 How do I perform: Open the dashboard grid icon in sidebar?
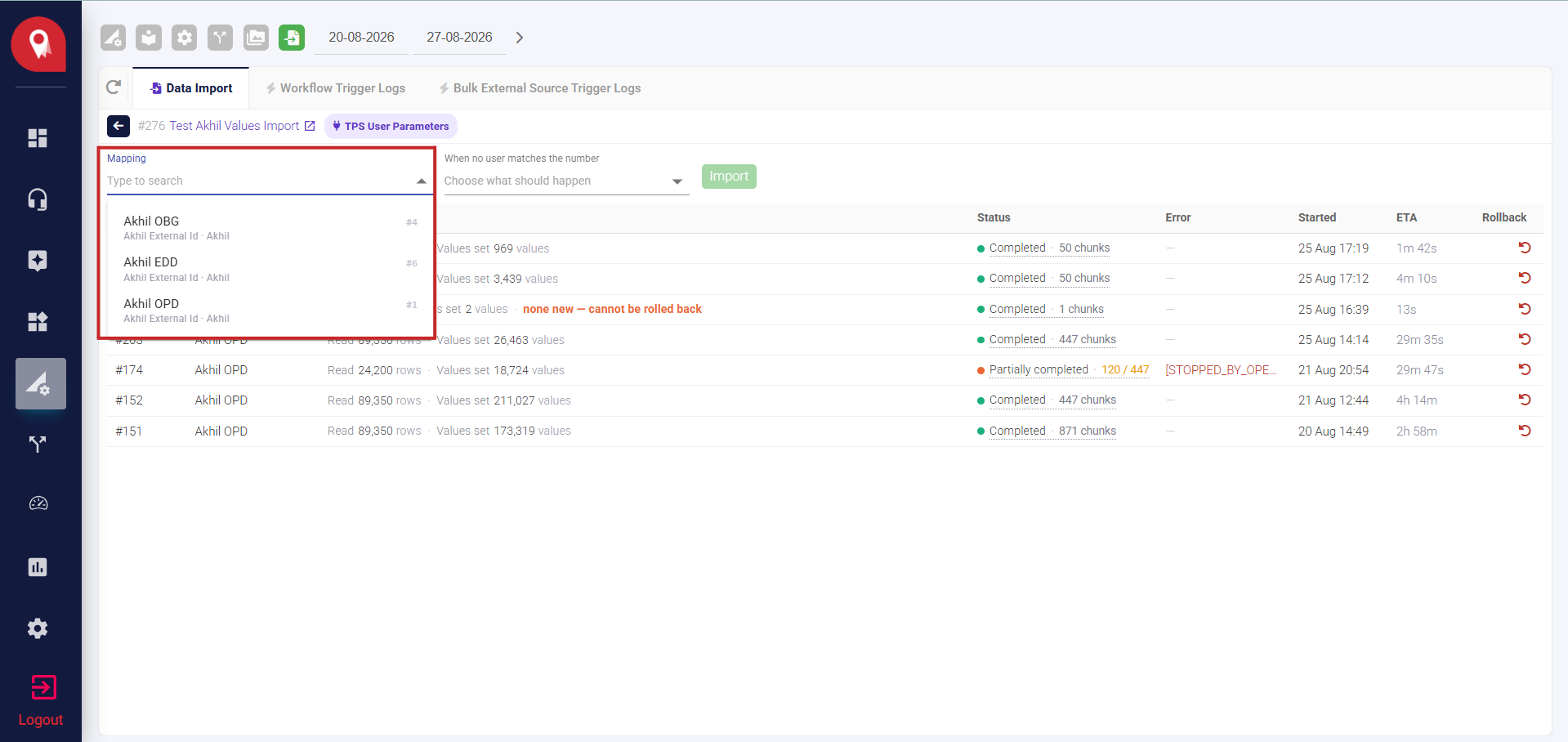[38, 138]
